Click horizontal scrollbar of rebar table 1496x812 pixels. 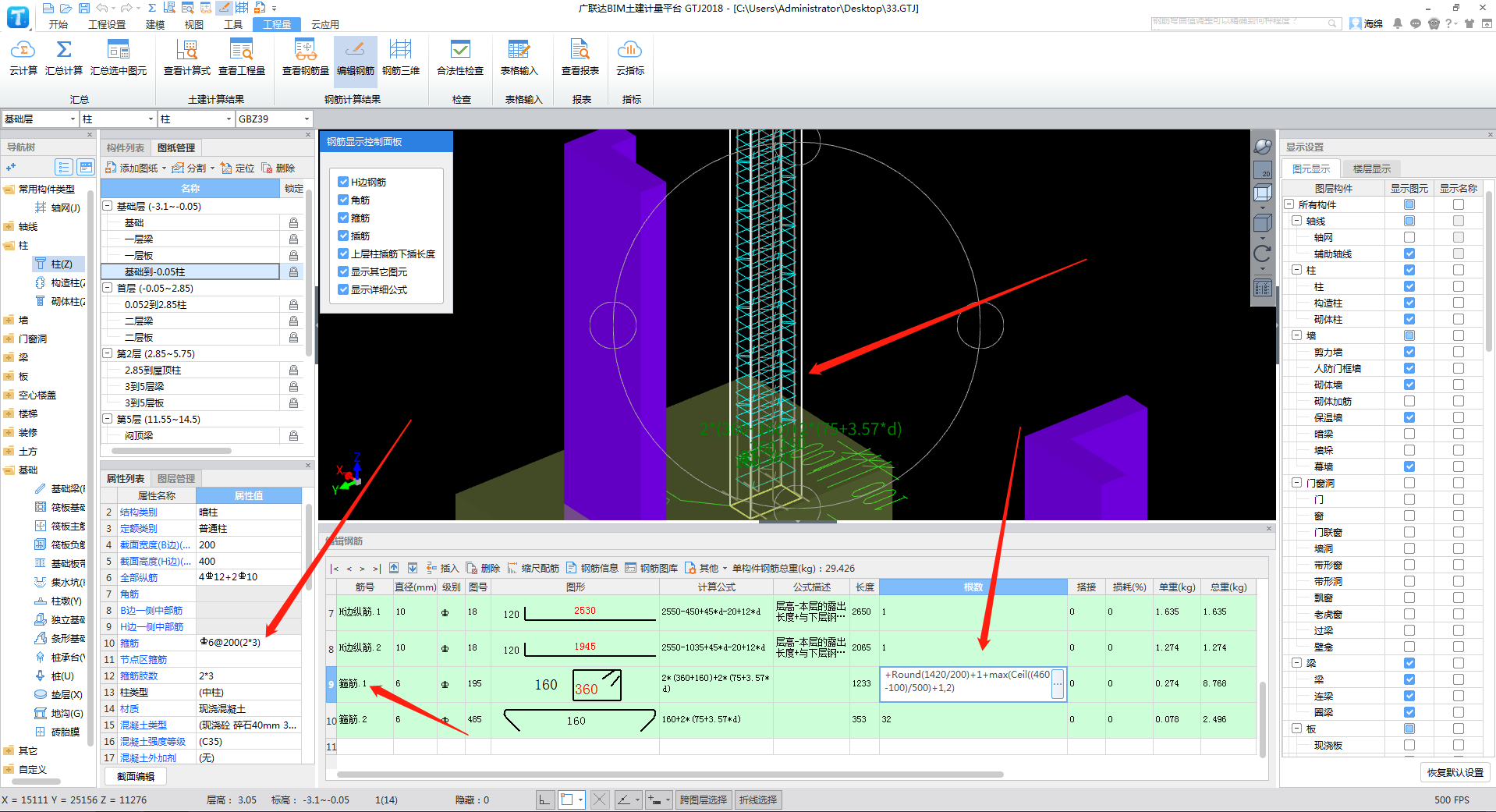(668, 775)
